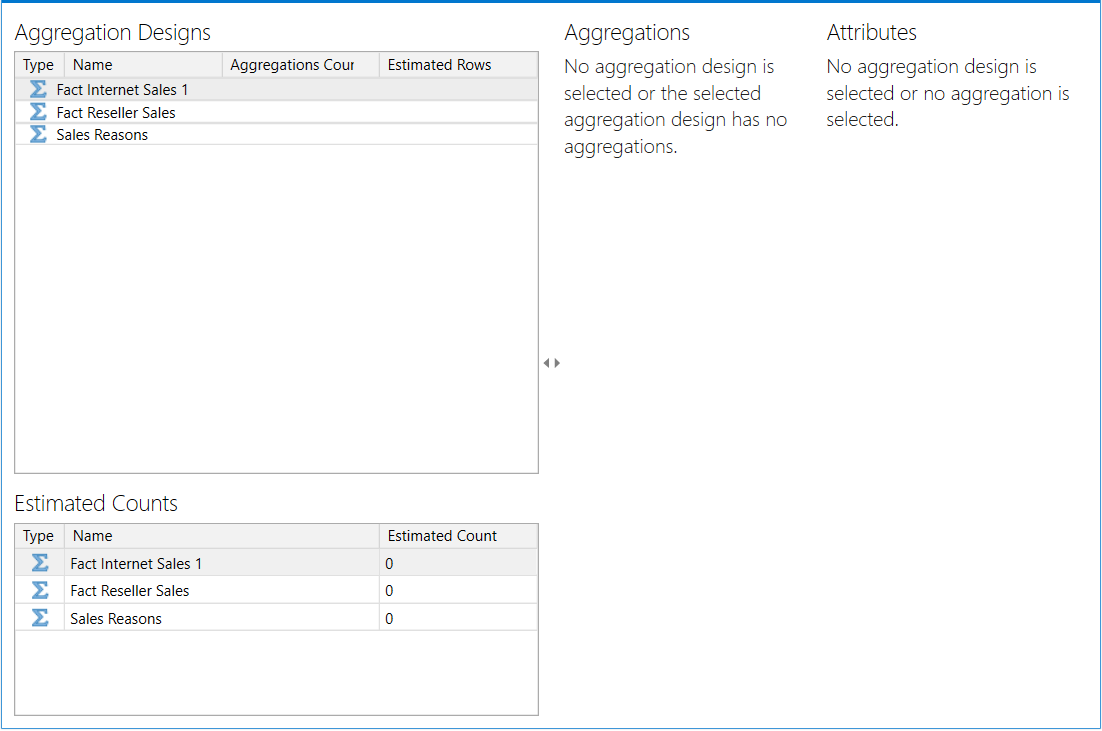Click the Fact Internet Sales 1 sigma icon in Estimated Counts
The image size is (1102, 731).
pyautogui.click(x=38, y=563)
